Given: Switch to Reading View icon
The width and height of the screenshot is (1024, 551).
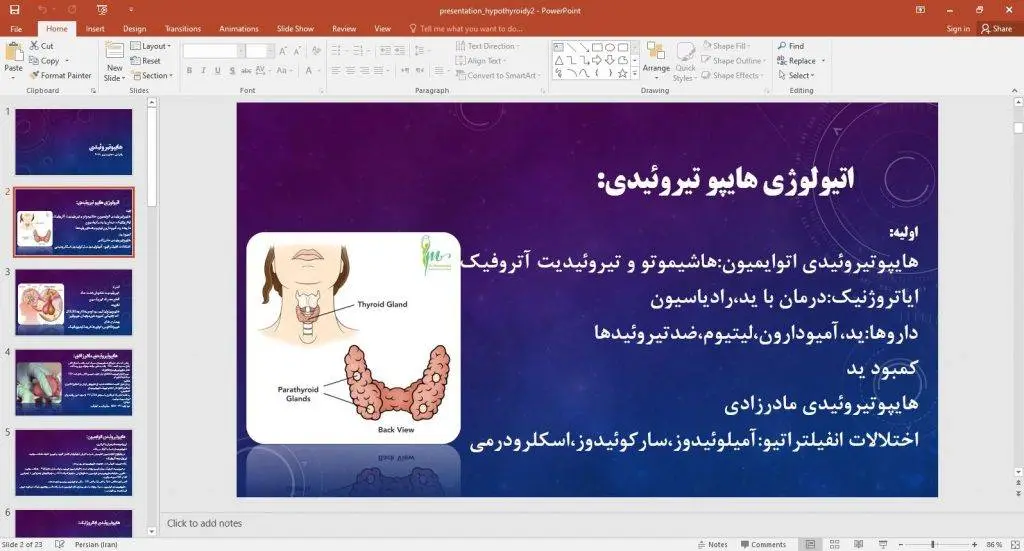Looking at the screenshot, I should tap(858, 544).
